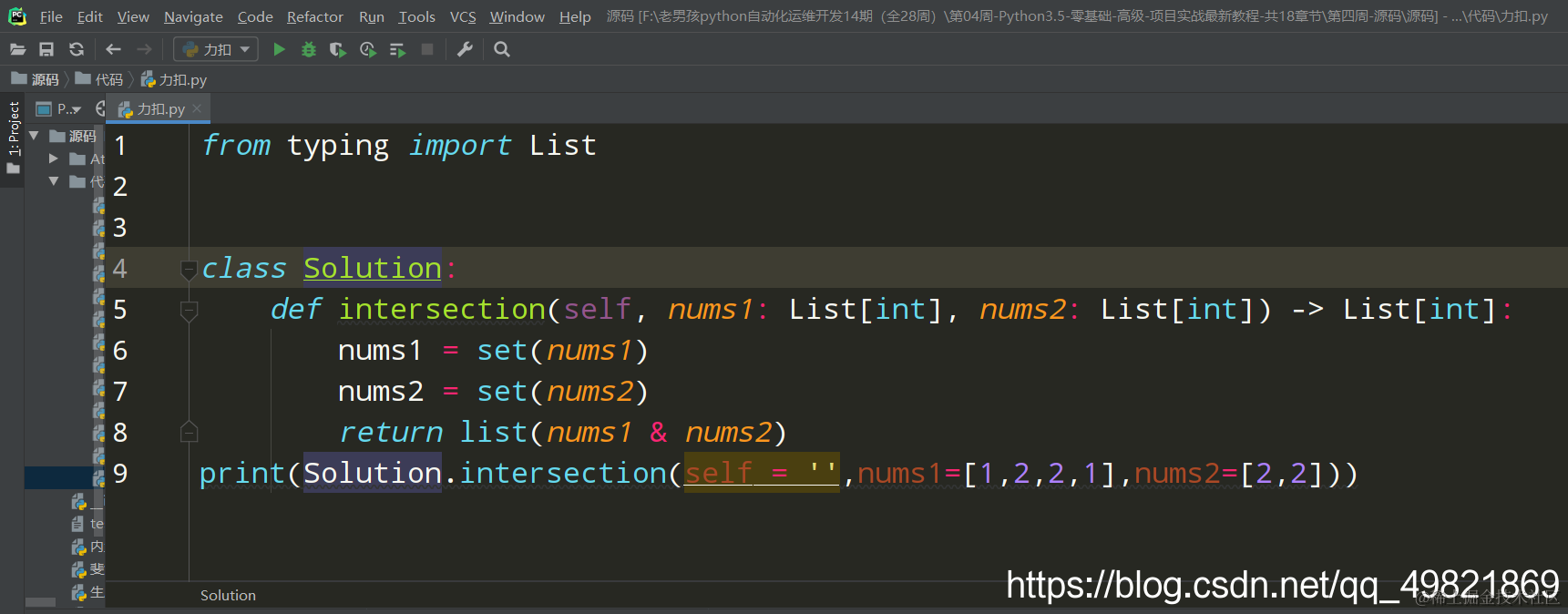Open the Navigate menu
Viewport: 1568px width, 614px height.
click(x=193, y=16)
